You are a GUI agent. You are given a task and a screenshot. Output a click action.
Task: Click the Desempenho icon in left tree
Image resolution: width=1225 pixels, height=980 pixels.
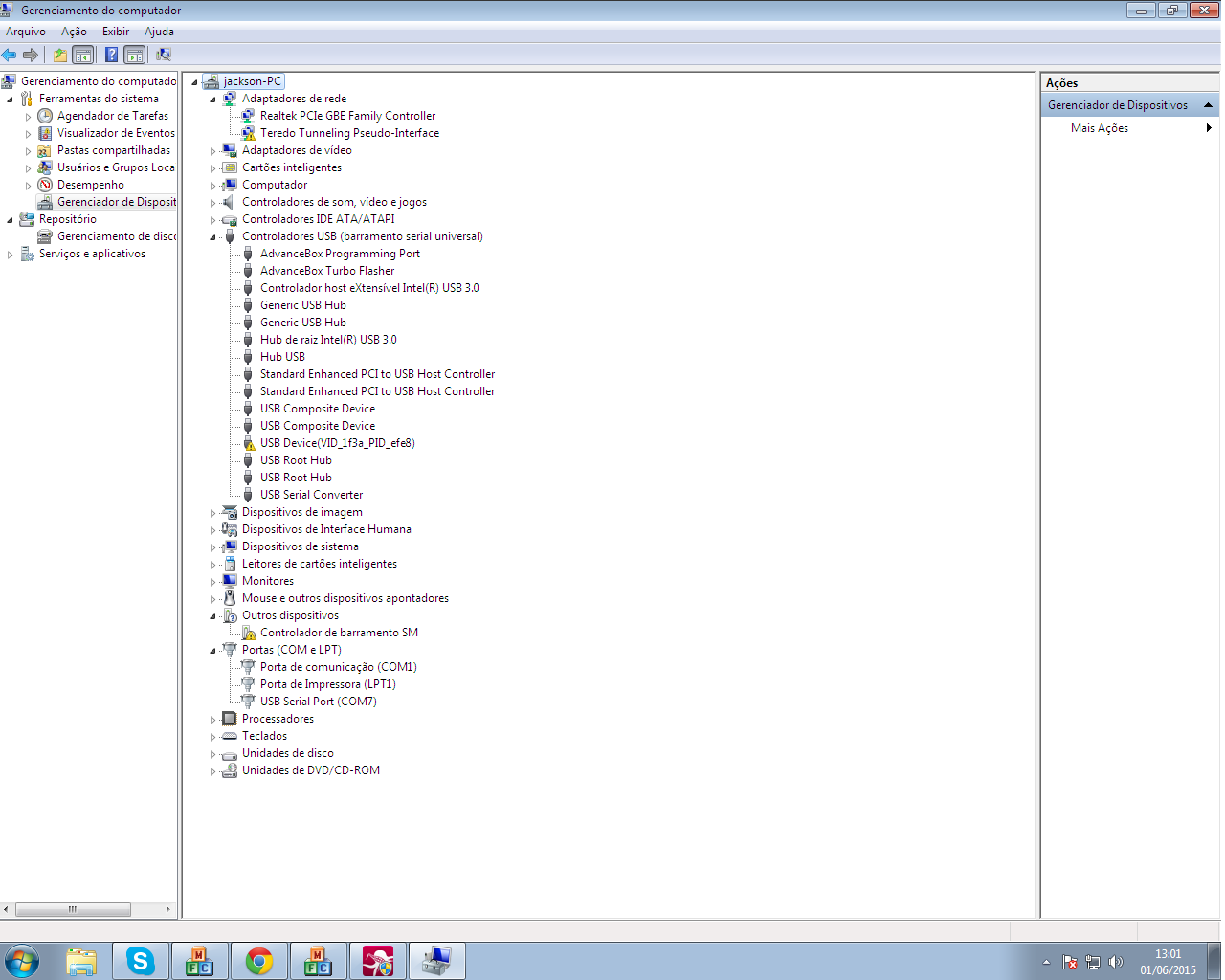coord(45,185)
